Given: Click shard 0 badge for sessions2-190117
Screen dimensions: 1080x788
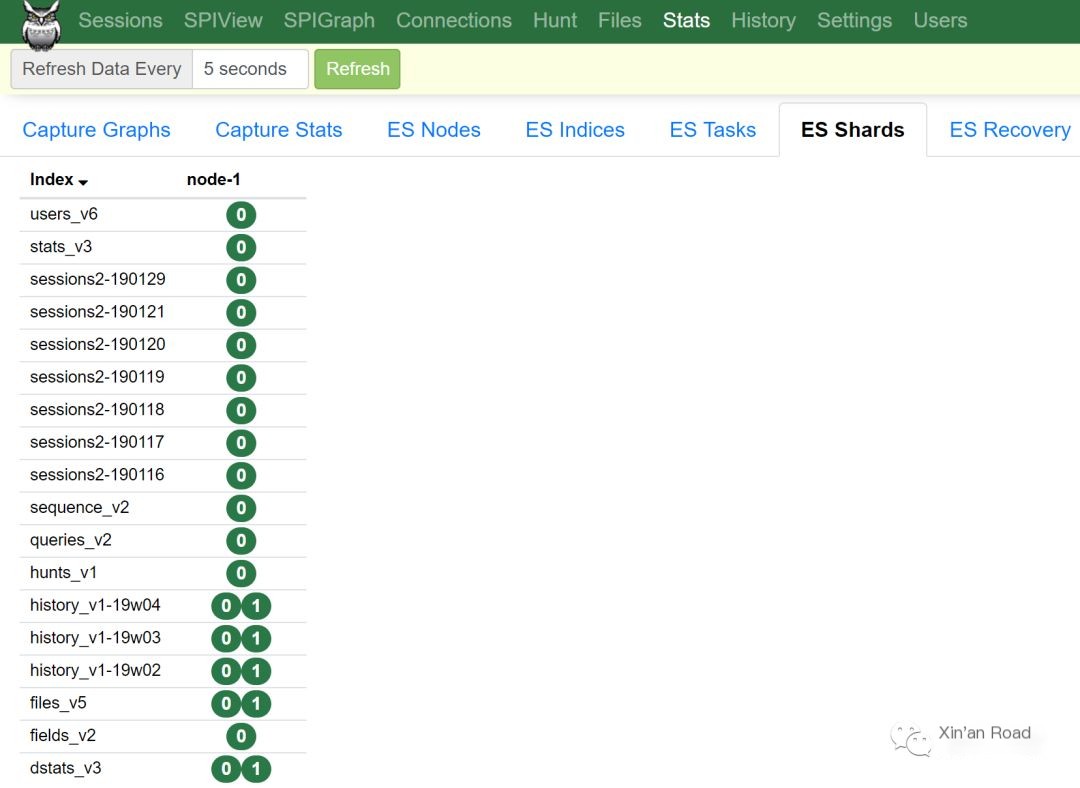Looking at the screenshot, I should (x=241, y=443).
